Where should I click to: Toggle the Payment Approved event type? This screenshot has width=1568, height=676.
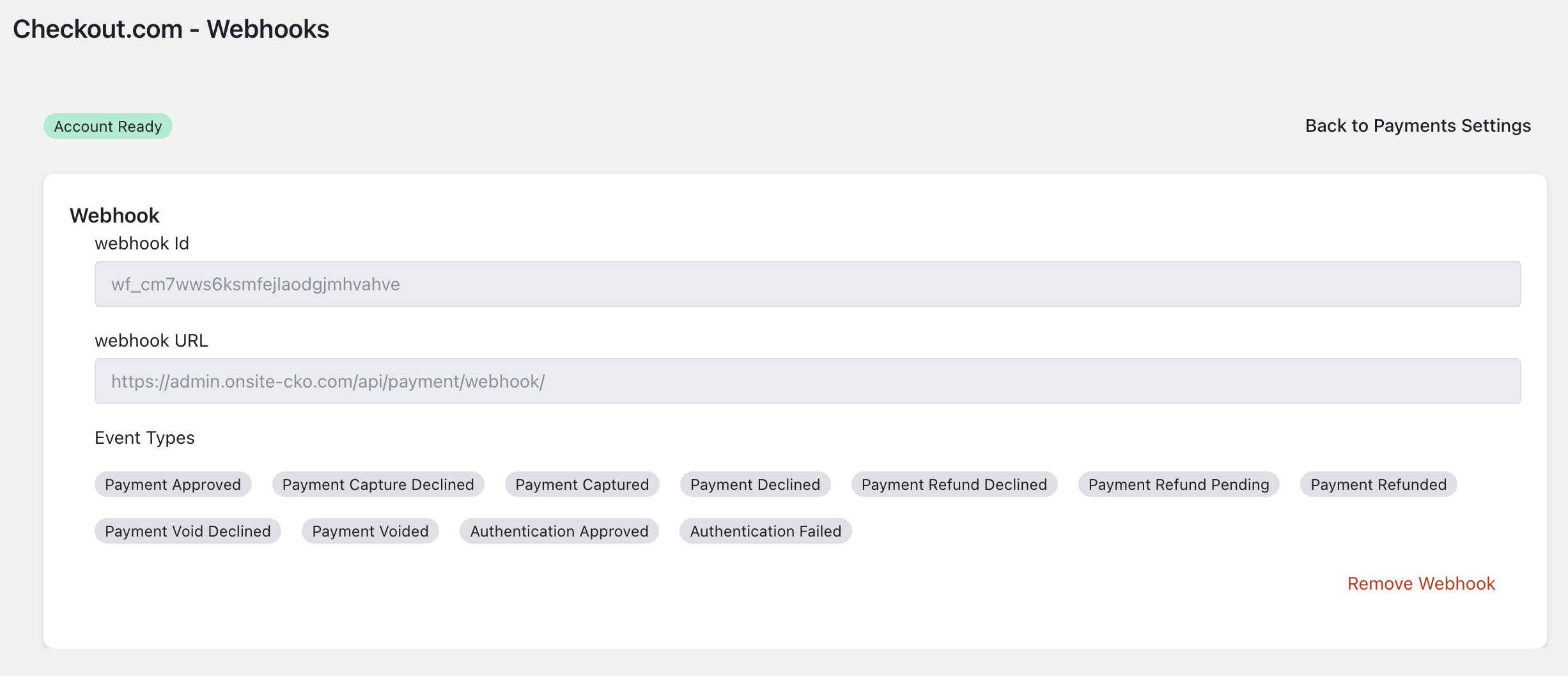click(173, 484)
